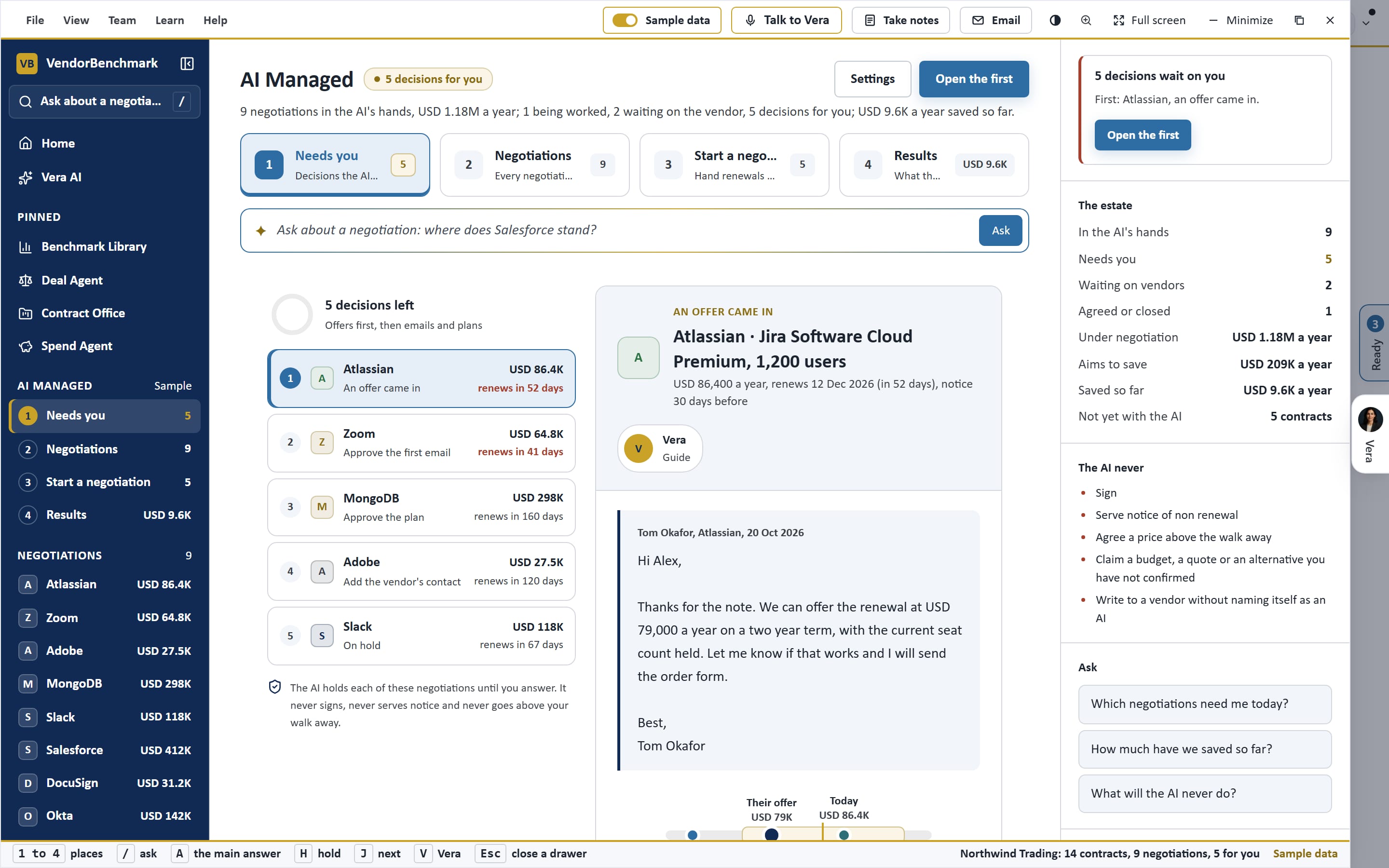Click the Take notes button
Image resolution: width=1389 pixels, height=868 pixels.
tap(900, 20)
